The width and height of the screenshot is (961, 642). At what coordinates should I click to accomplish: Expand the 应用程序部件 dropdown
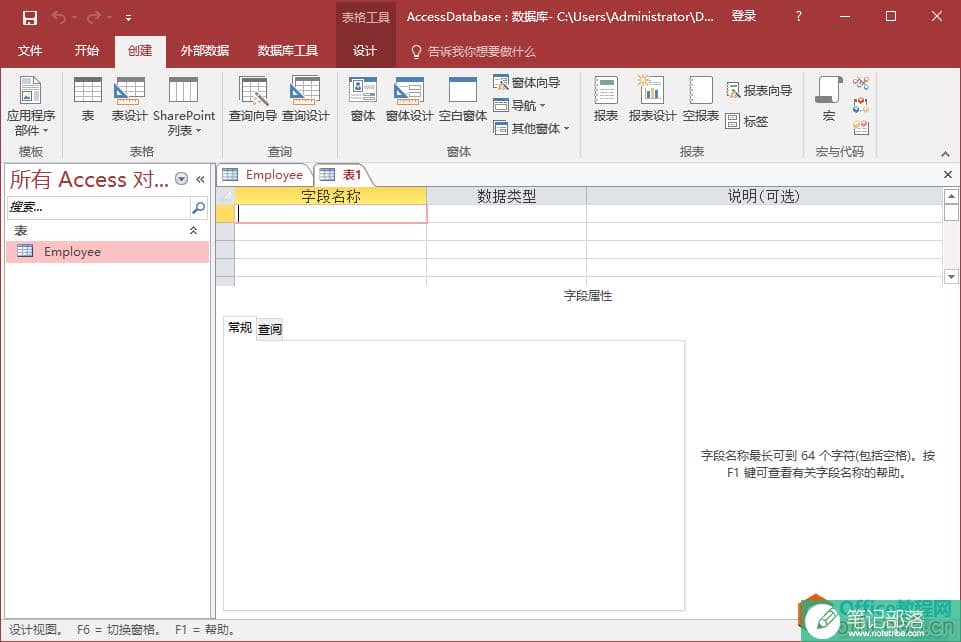pos(31,106)
